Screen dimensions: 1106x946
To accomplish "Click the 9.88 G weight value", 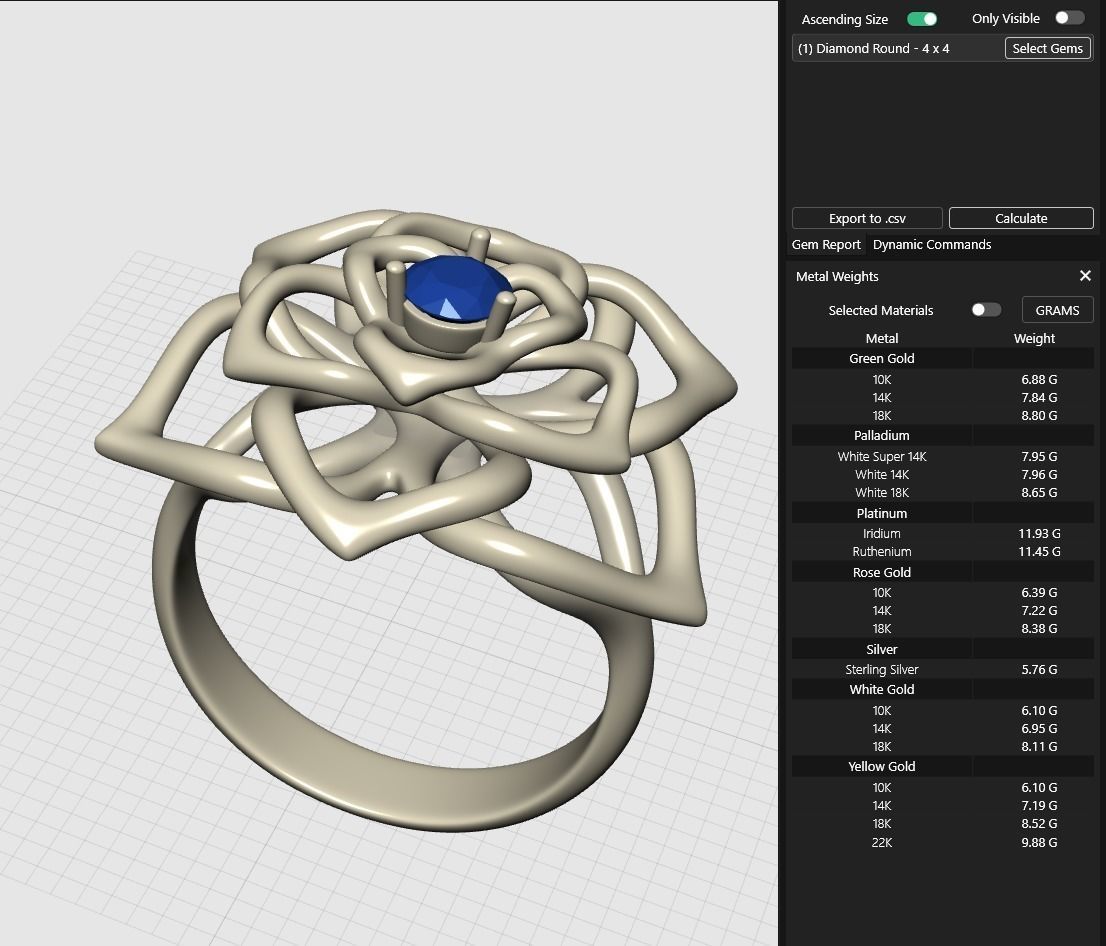I will tap(1039, 842).
